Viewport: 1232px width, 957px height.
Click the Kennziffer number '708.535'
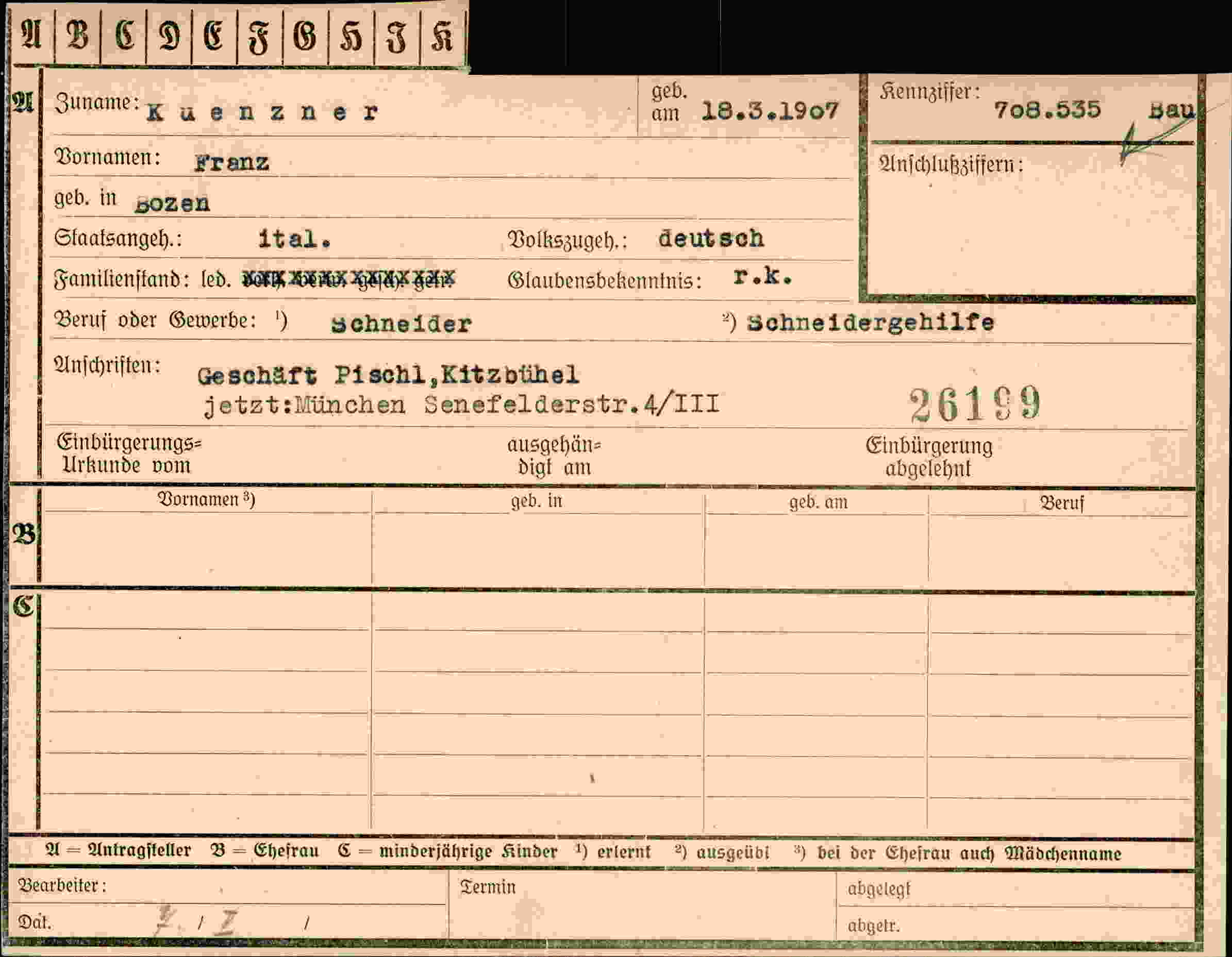[x=1047, y=109]
